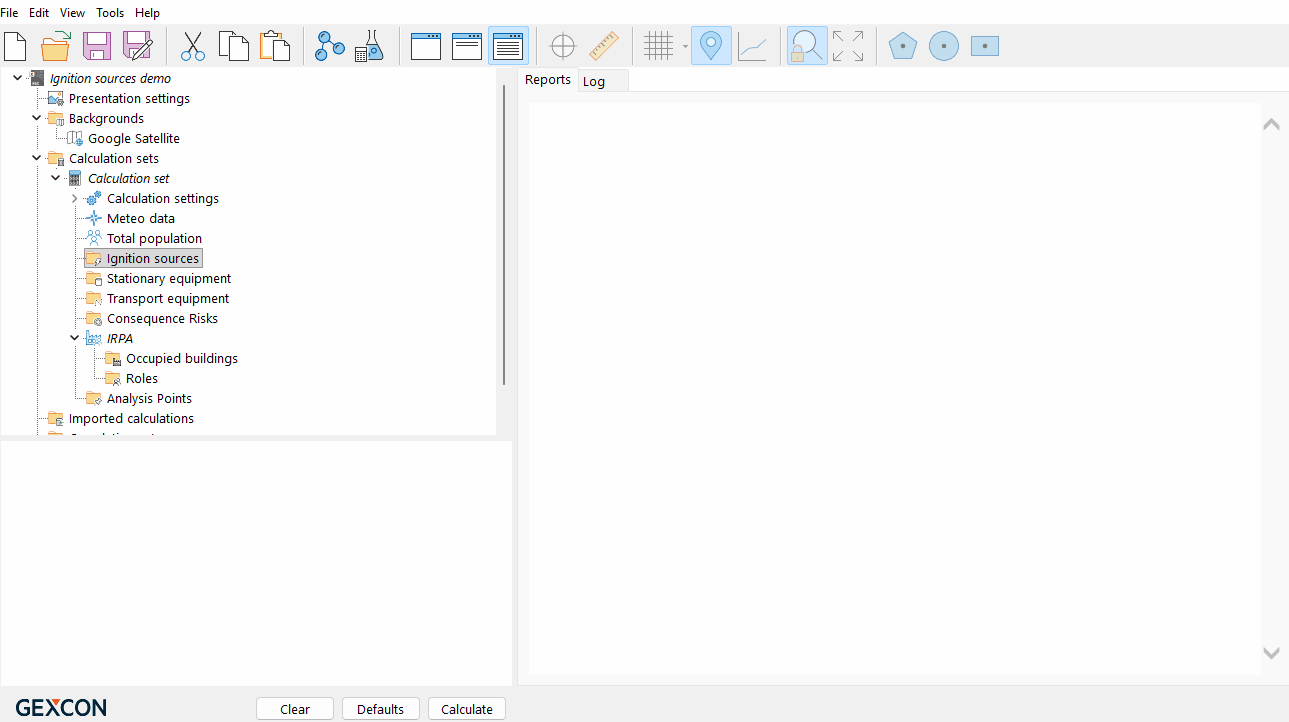Click the Meteo data wind icon

(x=94, y=218)
